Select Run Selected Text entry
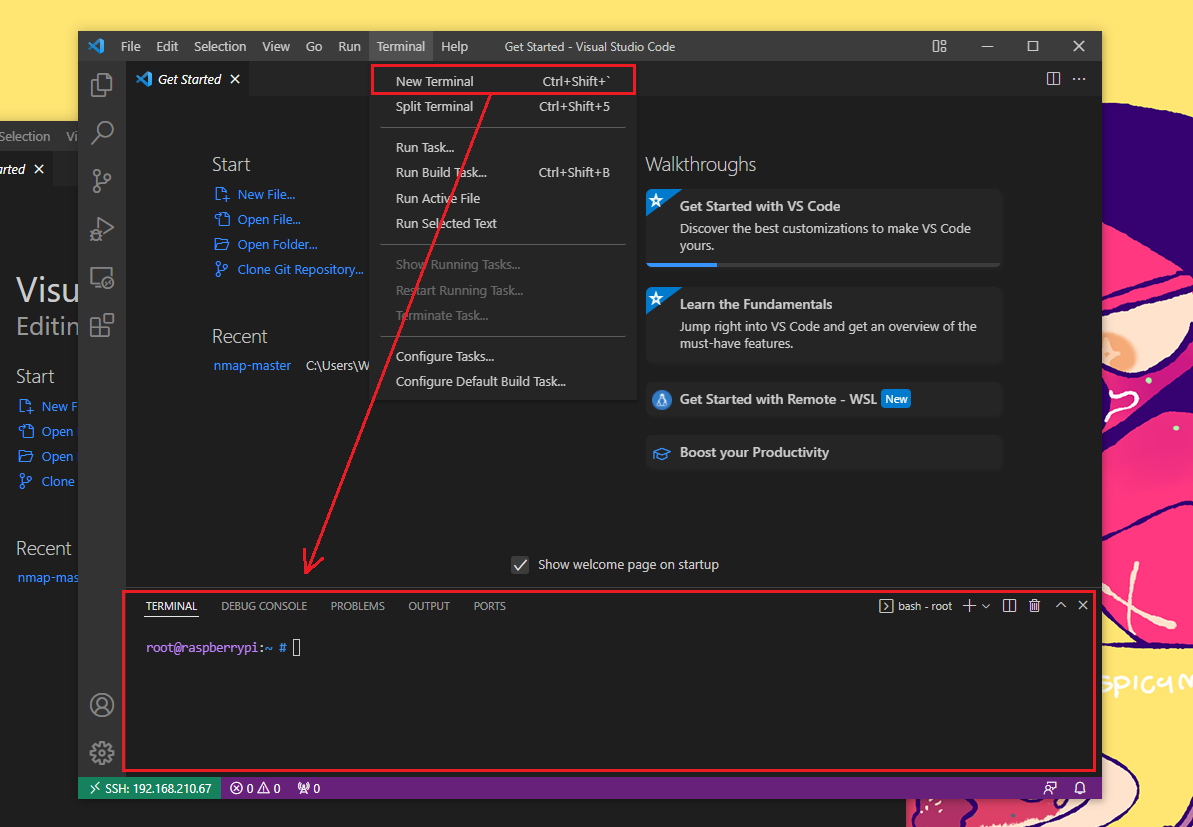Screen dimensions: 1193x827 pyautogui.click(x=503, y=224)
